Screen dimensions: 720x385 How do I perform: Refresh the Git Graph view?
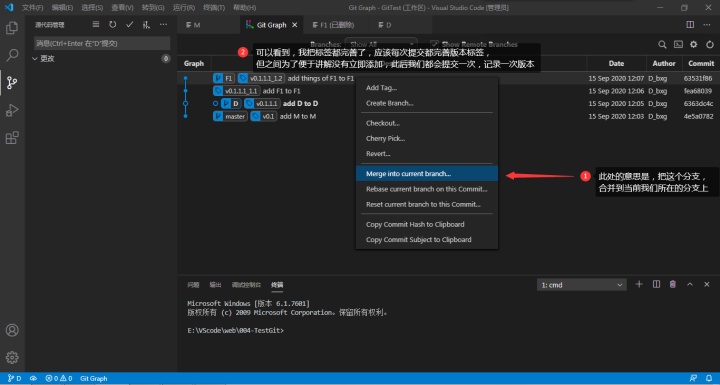click(709, 45)
